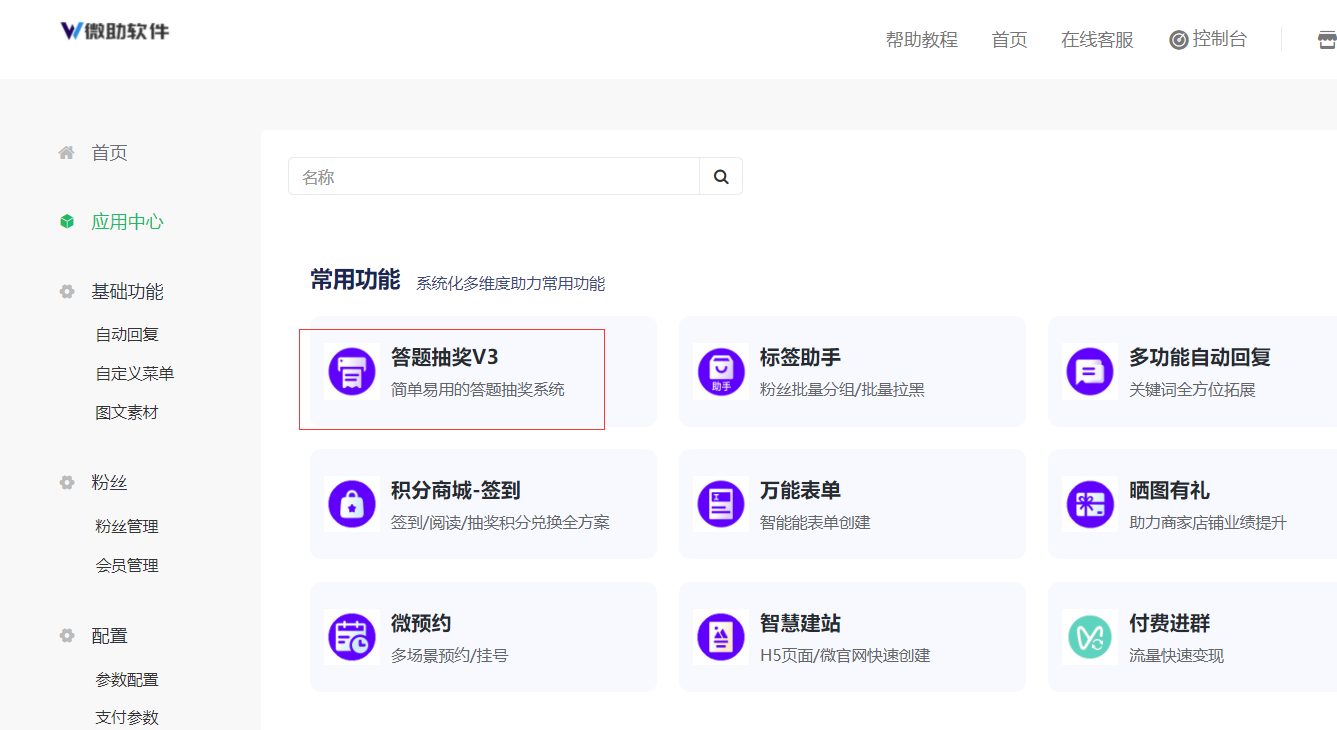The width and height of the screenshot is (1337, 730).
Task: Open the 微预约 title
Action: [x=421, y=623]
